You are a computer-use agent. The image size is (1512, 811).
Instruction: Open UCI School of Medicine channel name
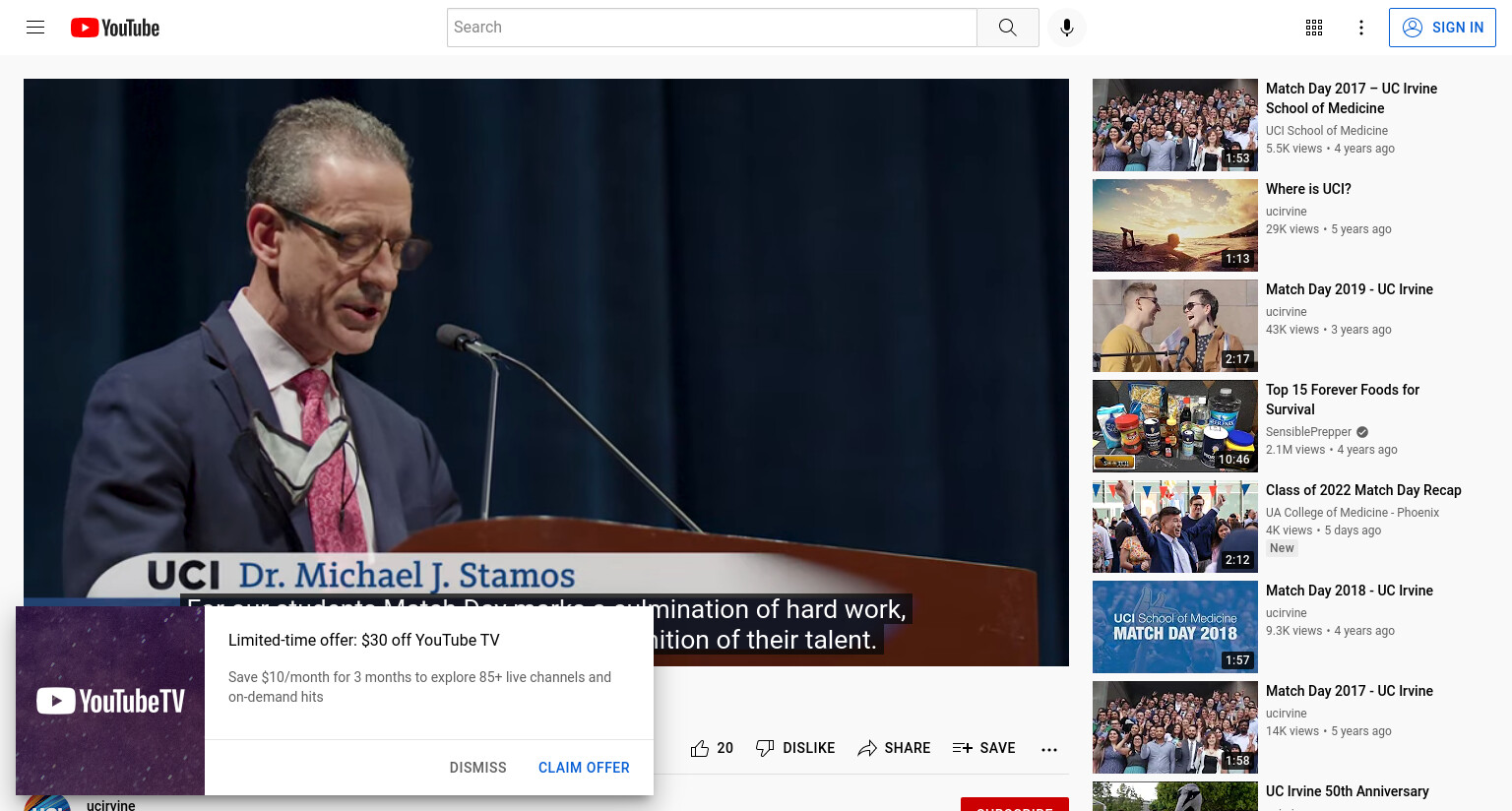1327,131
